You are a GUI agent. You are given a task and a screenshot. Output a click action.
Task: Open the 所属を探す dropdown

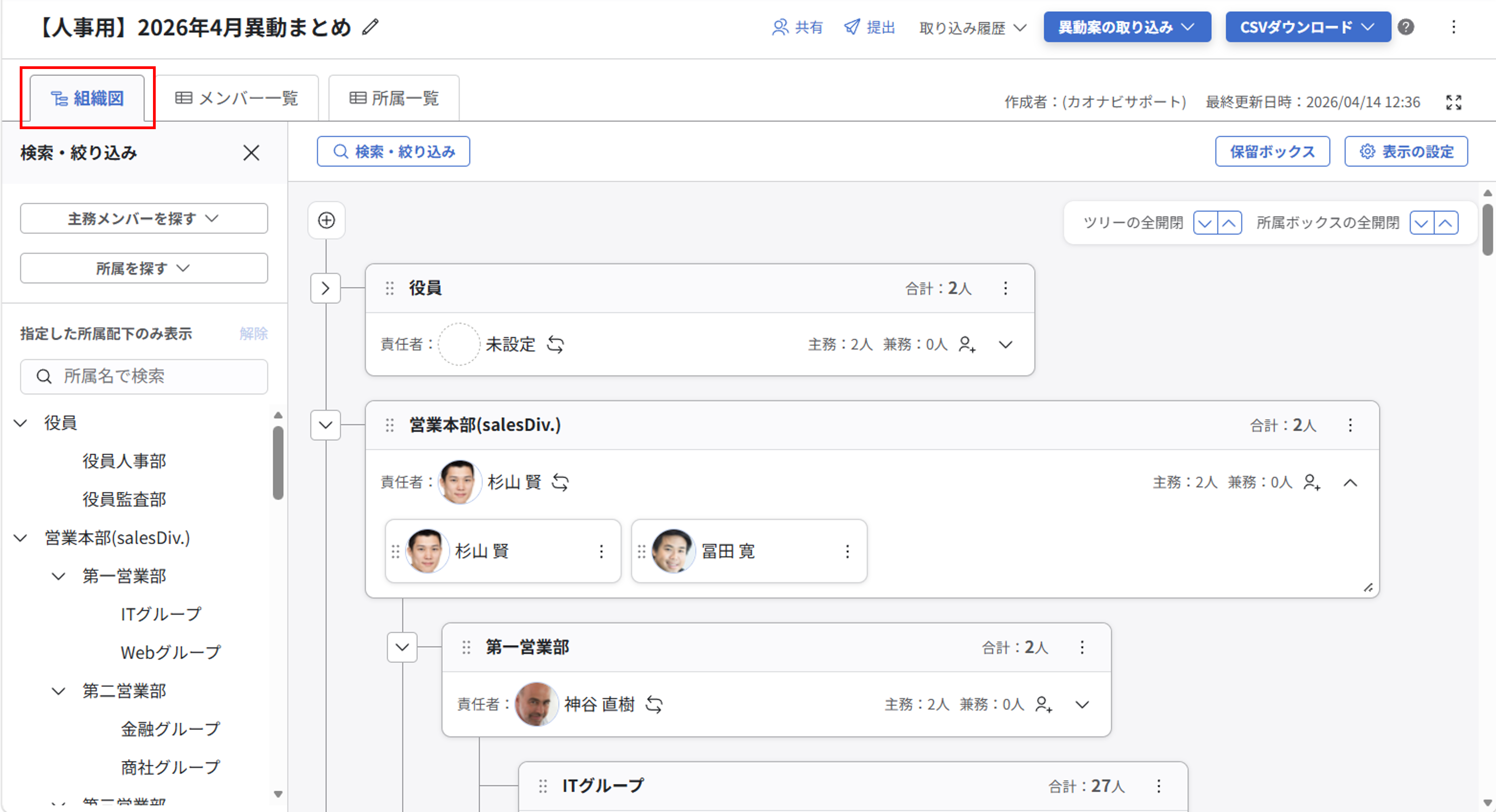144,268
